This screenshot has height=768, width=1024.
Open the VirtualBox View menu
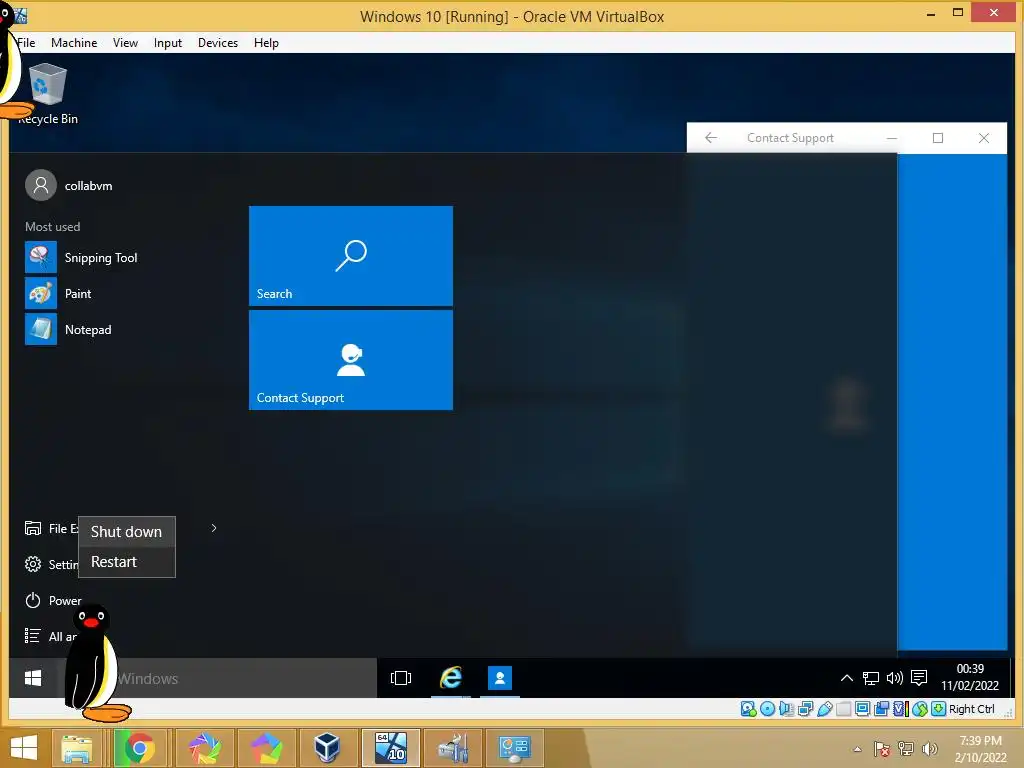[125, 42]
